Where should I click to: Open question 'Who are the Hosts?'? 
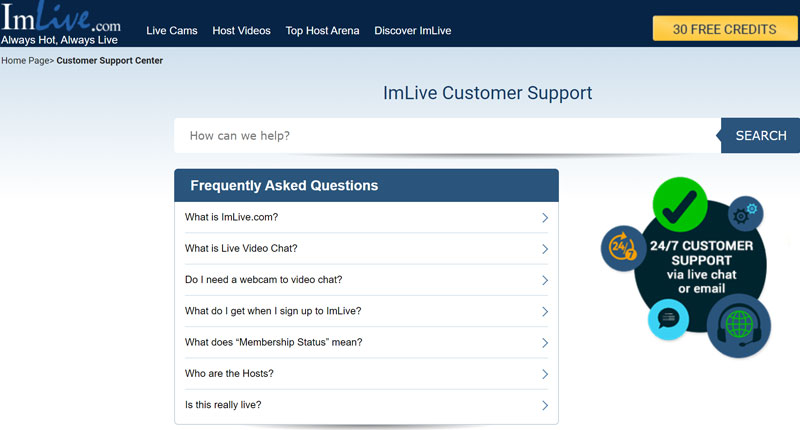(229, 373)
